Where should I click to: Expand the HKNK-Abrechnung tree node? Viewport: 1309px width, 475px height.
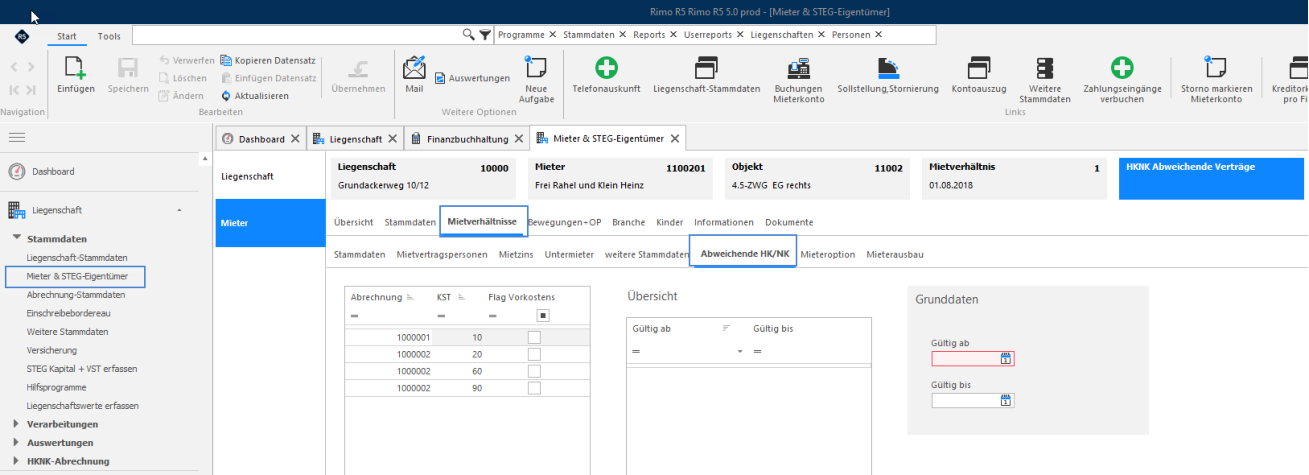[x=16, y=461]
